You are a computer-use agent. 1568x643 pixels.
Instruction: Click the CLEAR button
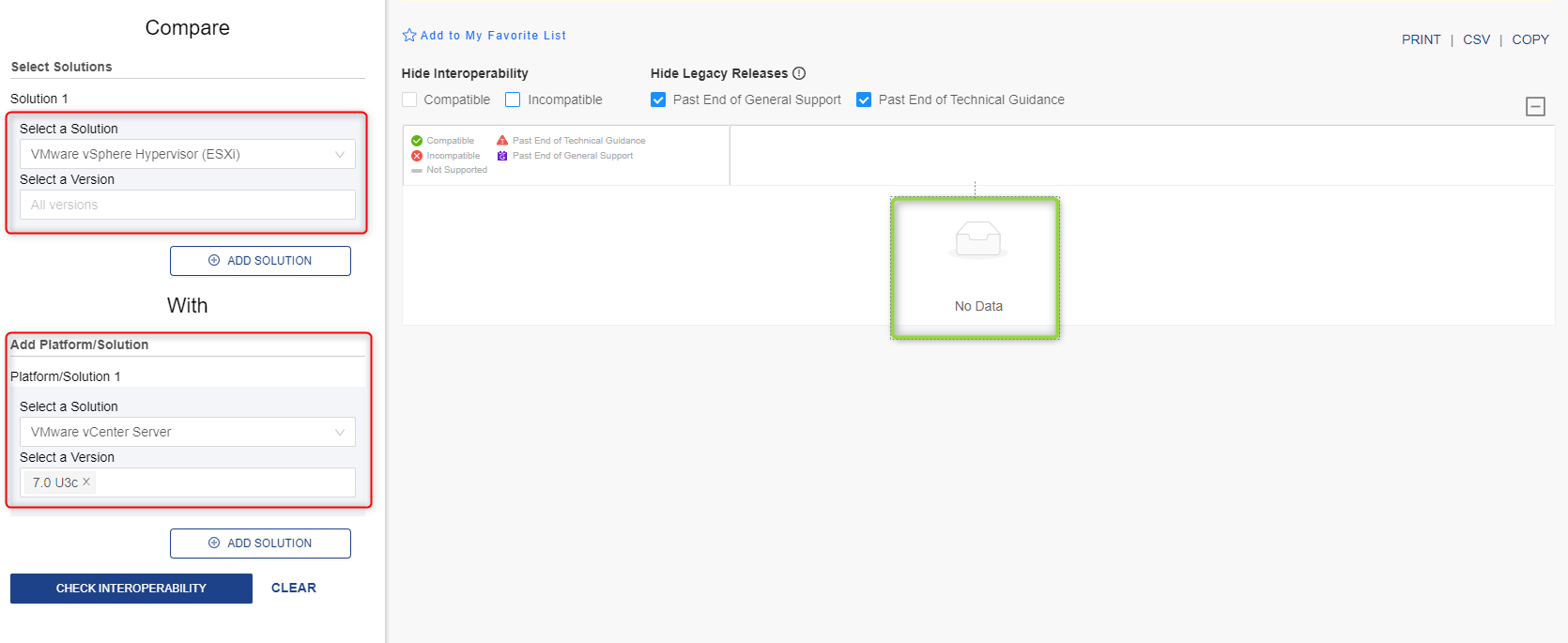point(294,588)
